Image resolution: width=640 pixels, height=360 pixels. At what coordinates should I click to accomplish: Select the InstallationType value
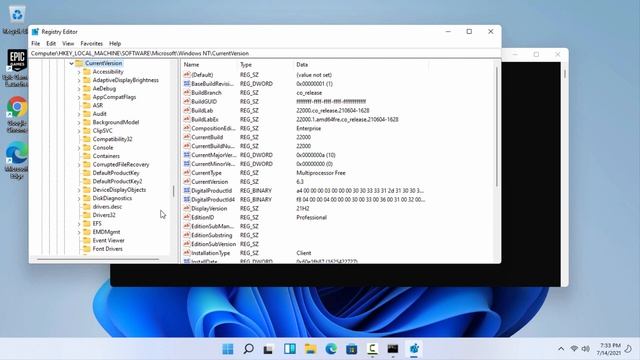tap(211, 253)
